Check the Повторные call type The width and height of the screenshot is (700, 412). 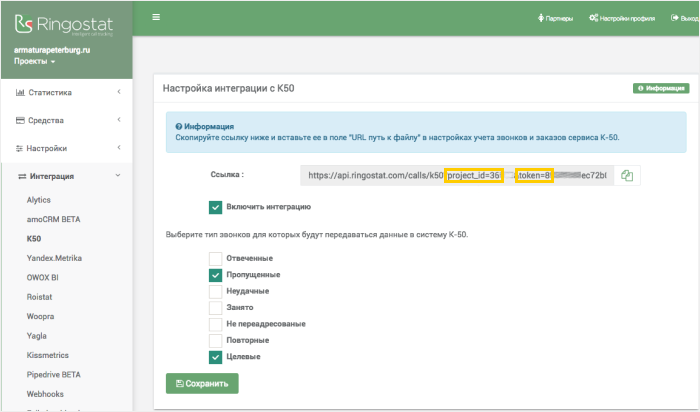215,340
